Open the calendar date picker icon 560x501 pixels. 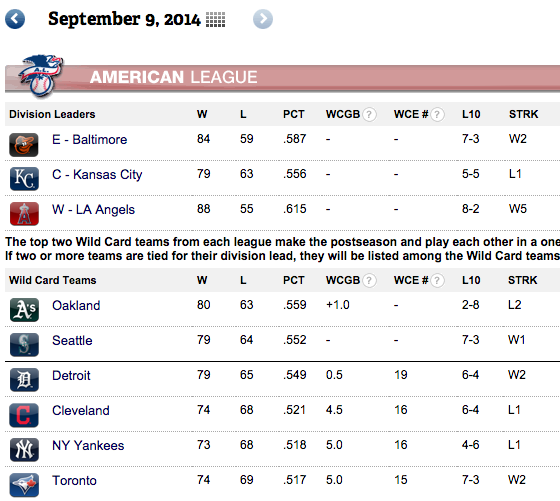(x=215, y=19)
